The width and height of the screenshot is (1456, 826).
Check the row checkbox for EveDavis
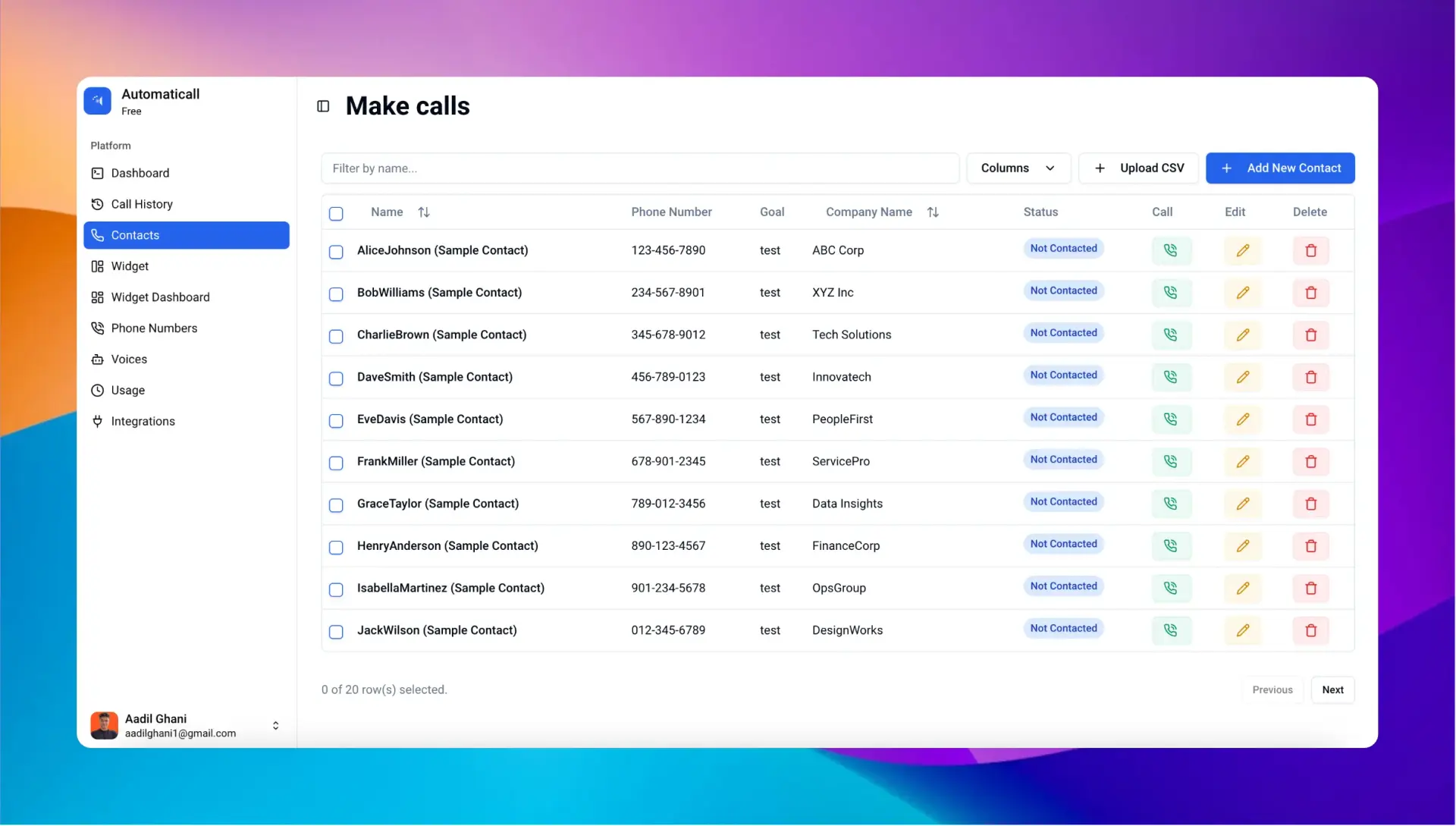[x=336, y=421]
